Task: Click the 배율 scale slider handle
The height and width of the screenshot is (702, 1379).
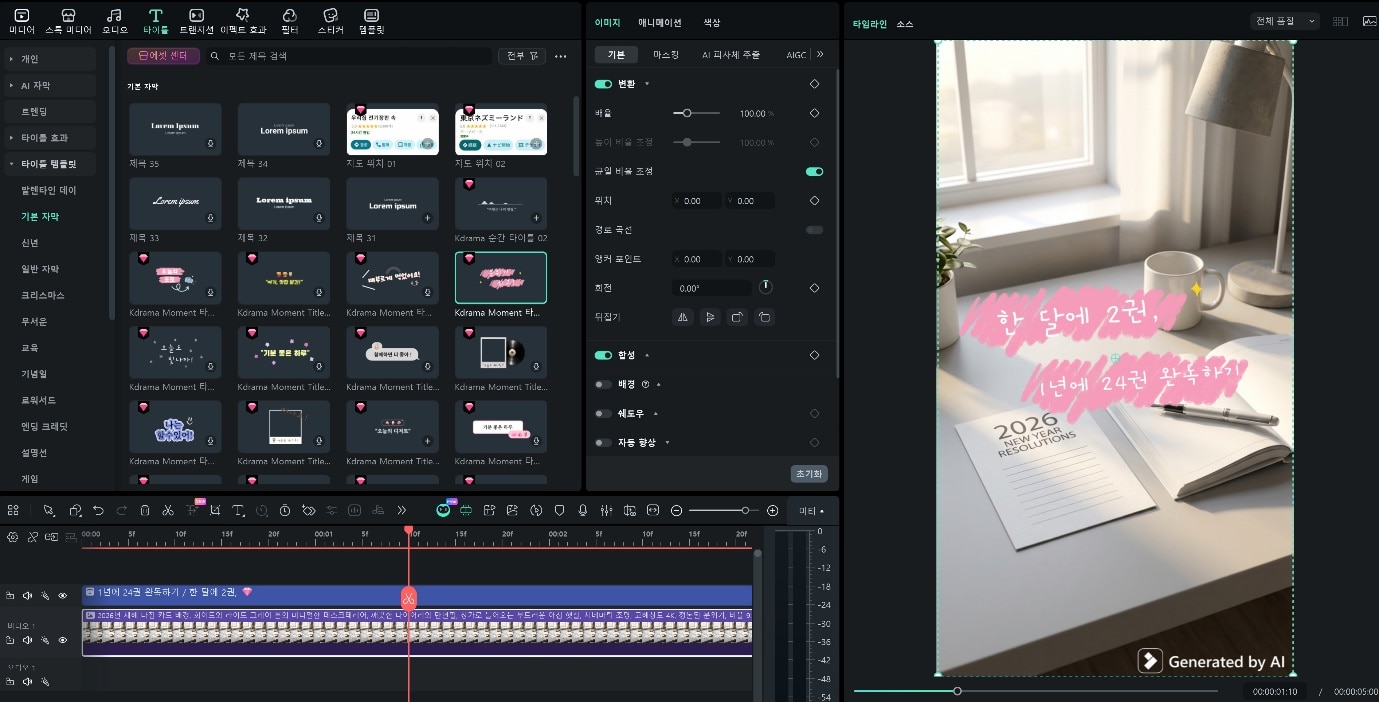Action: 686,114
